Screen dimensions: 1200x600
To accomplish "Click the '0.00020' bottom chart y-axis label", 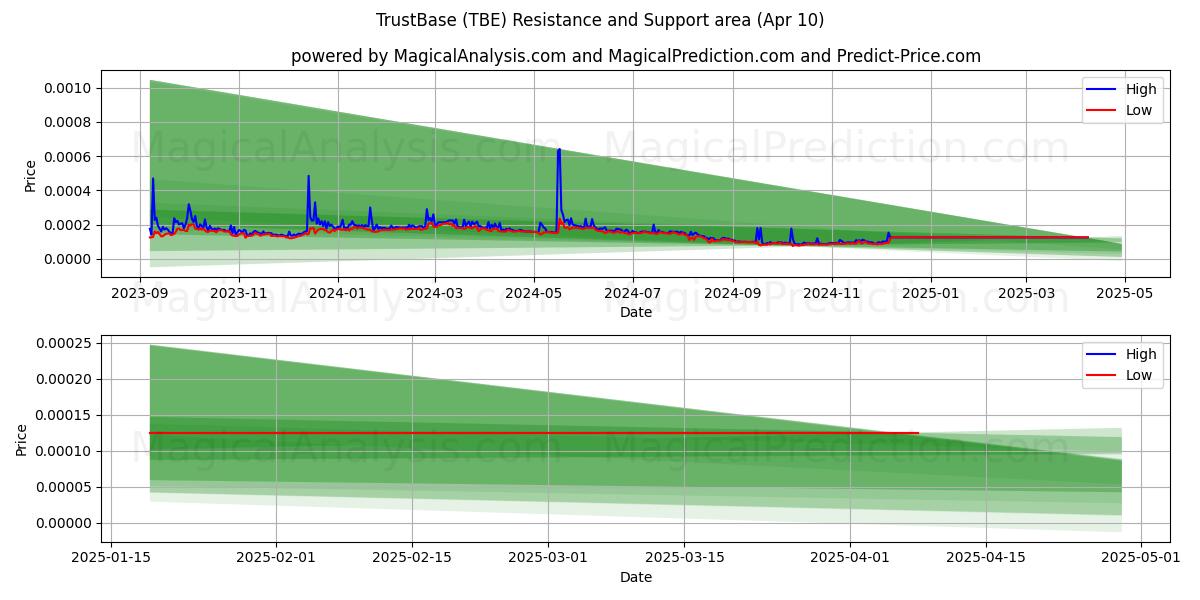I will click(x=65, y=379).
